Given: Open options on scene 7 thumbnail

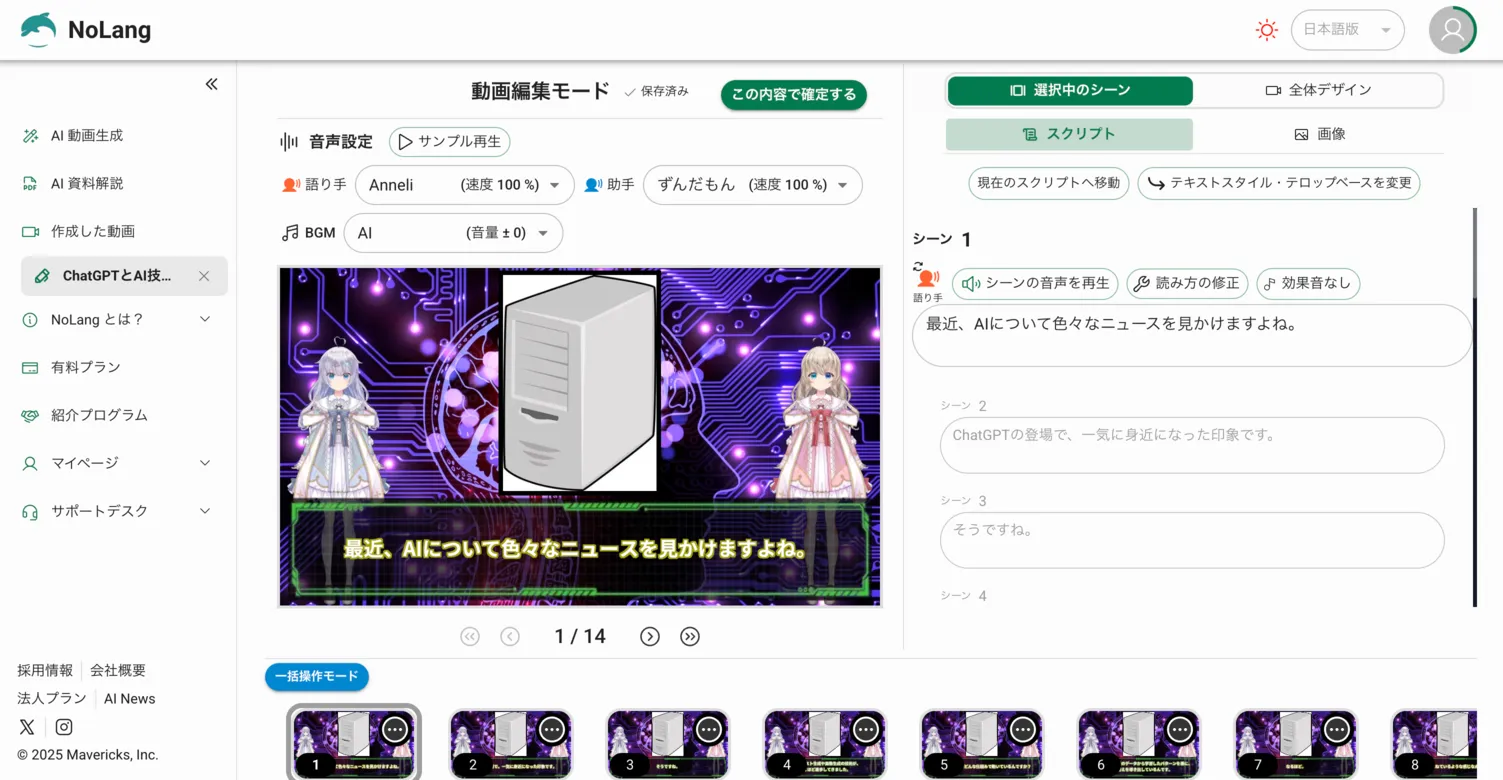Looking at the screenshot, I should [x=1338, y=730].
